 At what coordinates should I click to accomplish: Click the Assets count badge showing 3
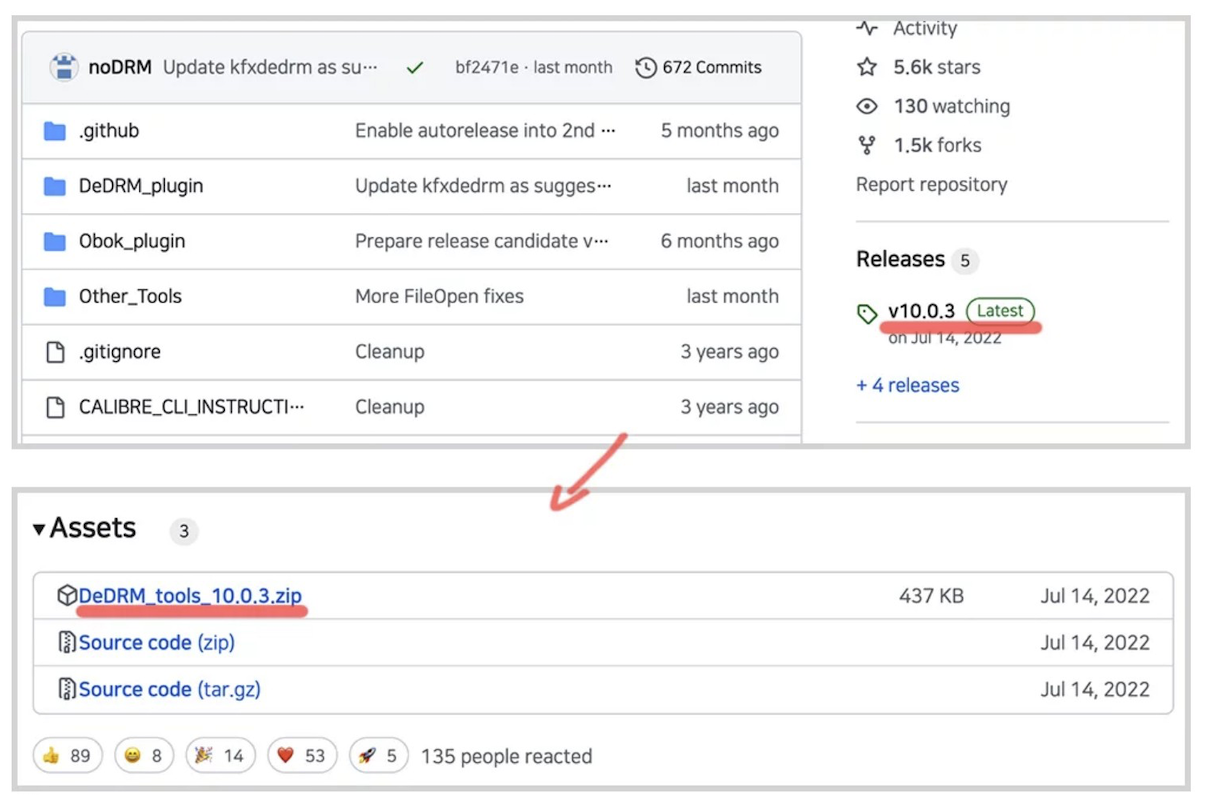coord(183,531)
